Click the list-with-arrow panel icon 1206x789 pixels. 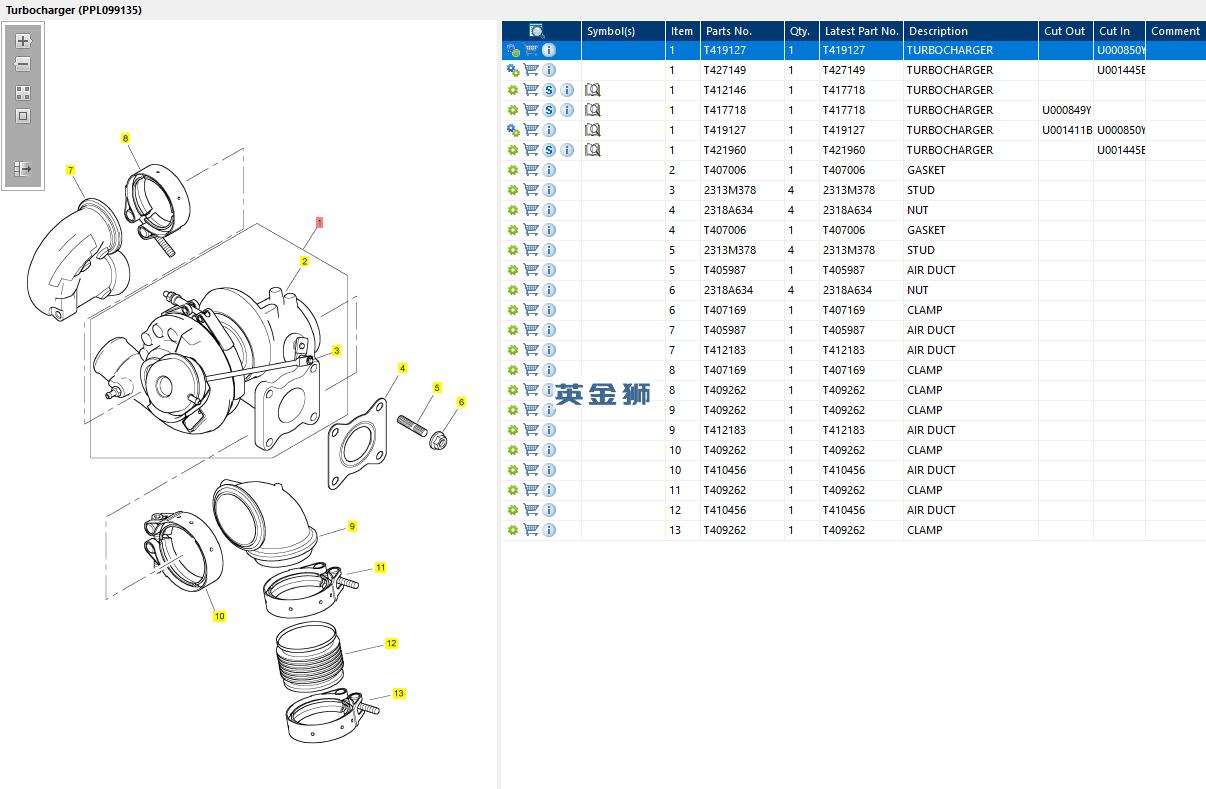(x=23, y=169)
